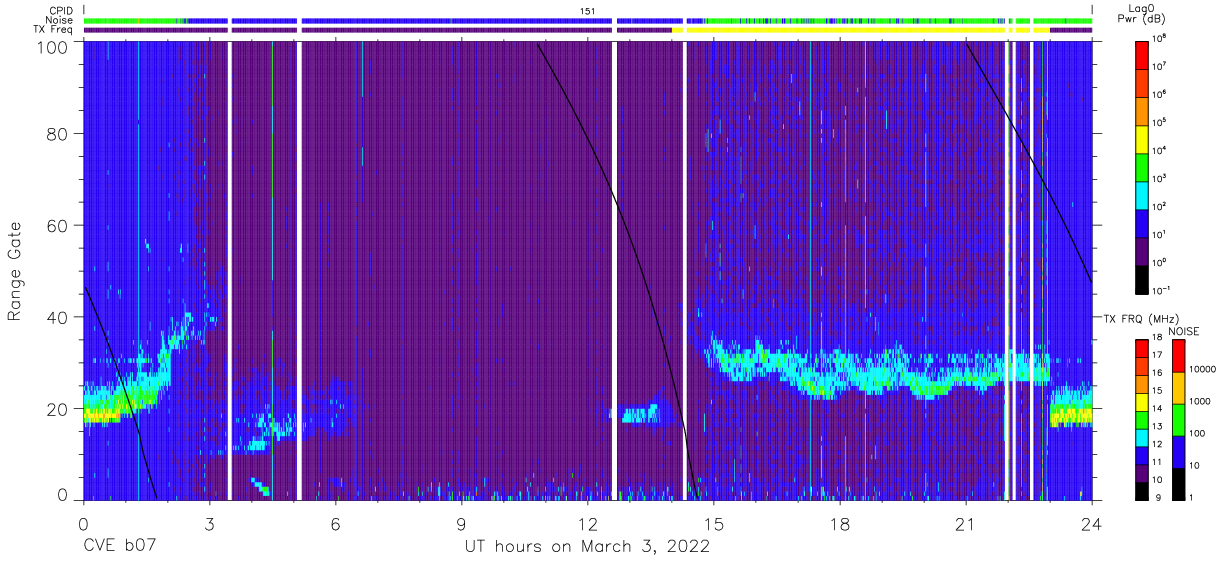Click the red segment of the TX FRQ colorbar
This screenshot has height=567, width=1228.
pos(1142,349)
